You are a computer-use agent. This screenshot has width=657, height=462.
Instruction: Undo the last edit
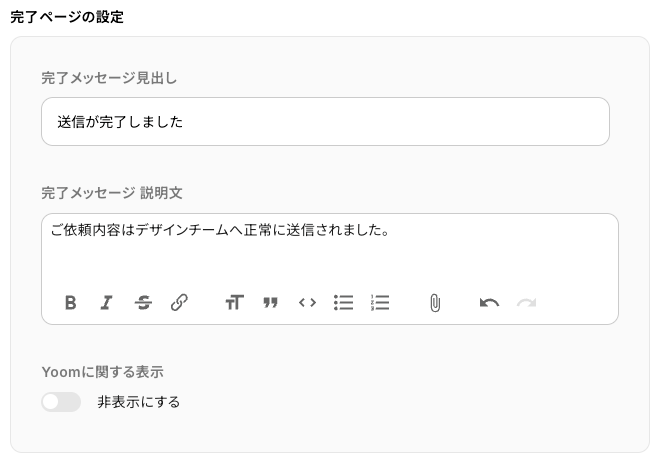point(489,302)
